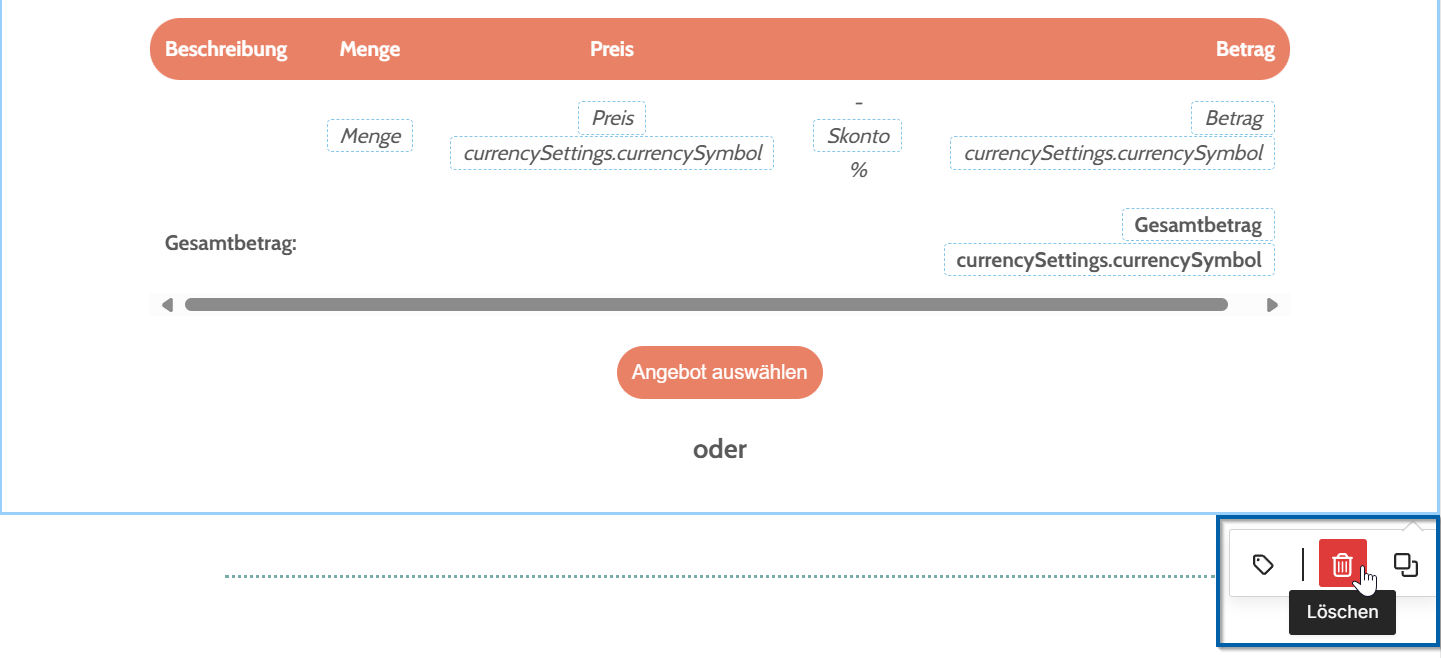Click the oder text below the button
Viewport: 1441px width, 658px height.
720,449
